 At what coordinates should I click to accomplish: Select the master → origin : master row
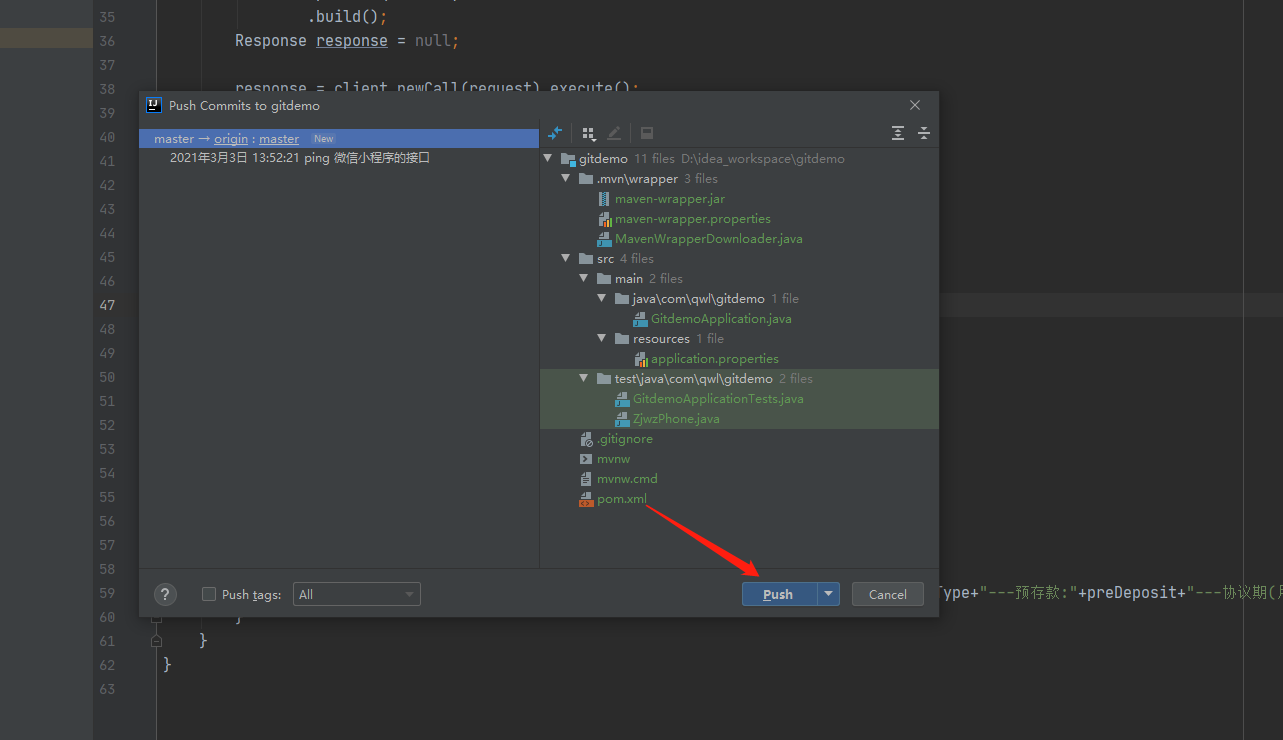[x=339, y=139]
